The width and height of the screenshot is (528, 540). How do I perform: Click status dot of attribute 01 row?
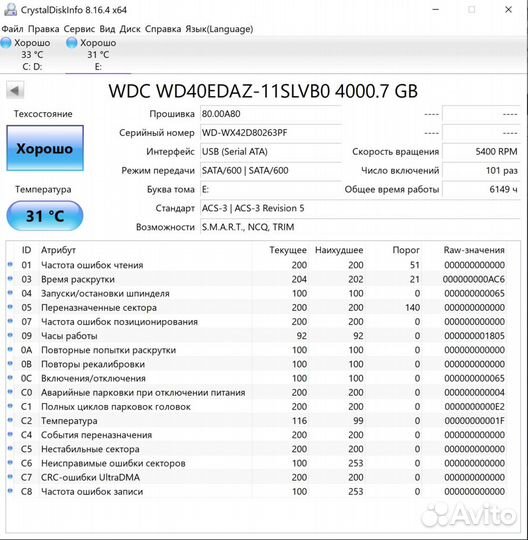point(10,264)
